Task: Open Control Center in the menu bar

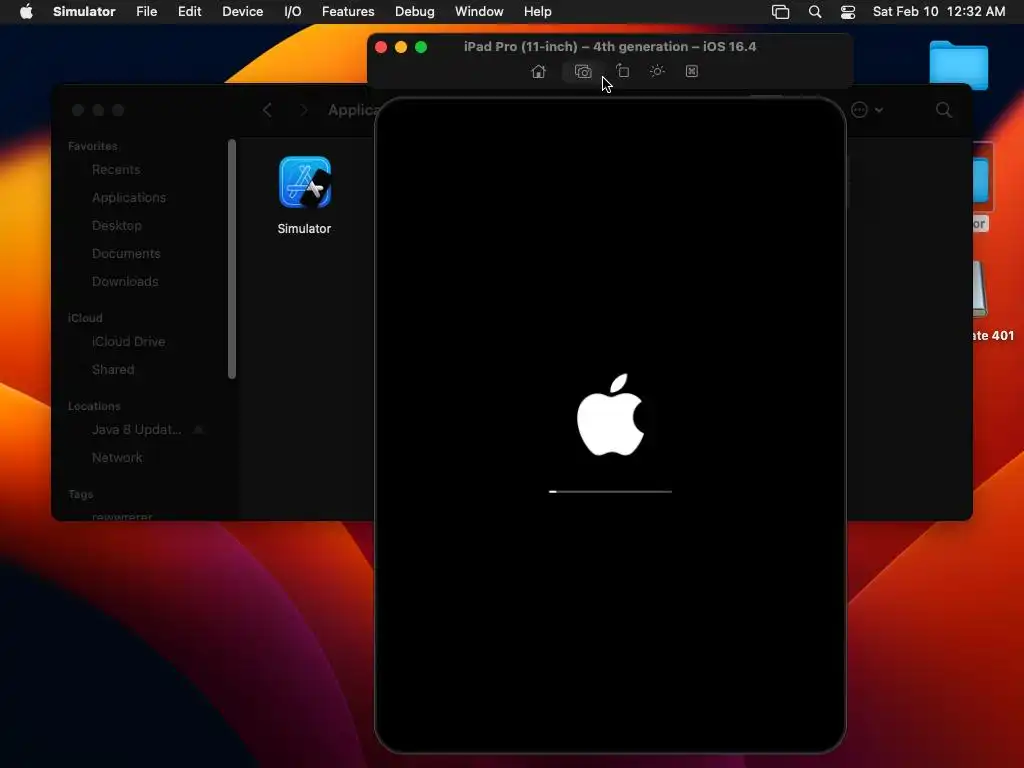Action: point(848,12)
